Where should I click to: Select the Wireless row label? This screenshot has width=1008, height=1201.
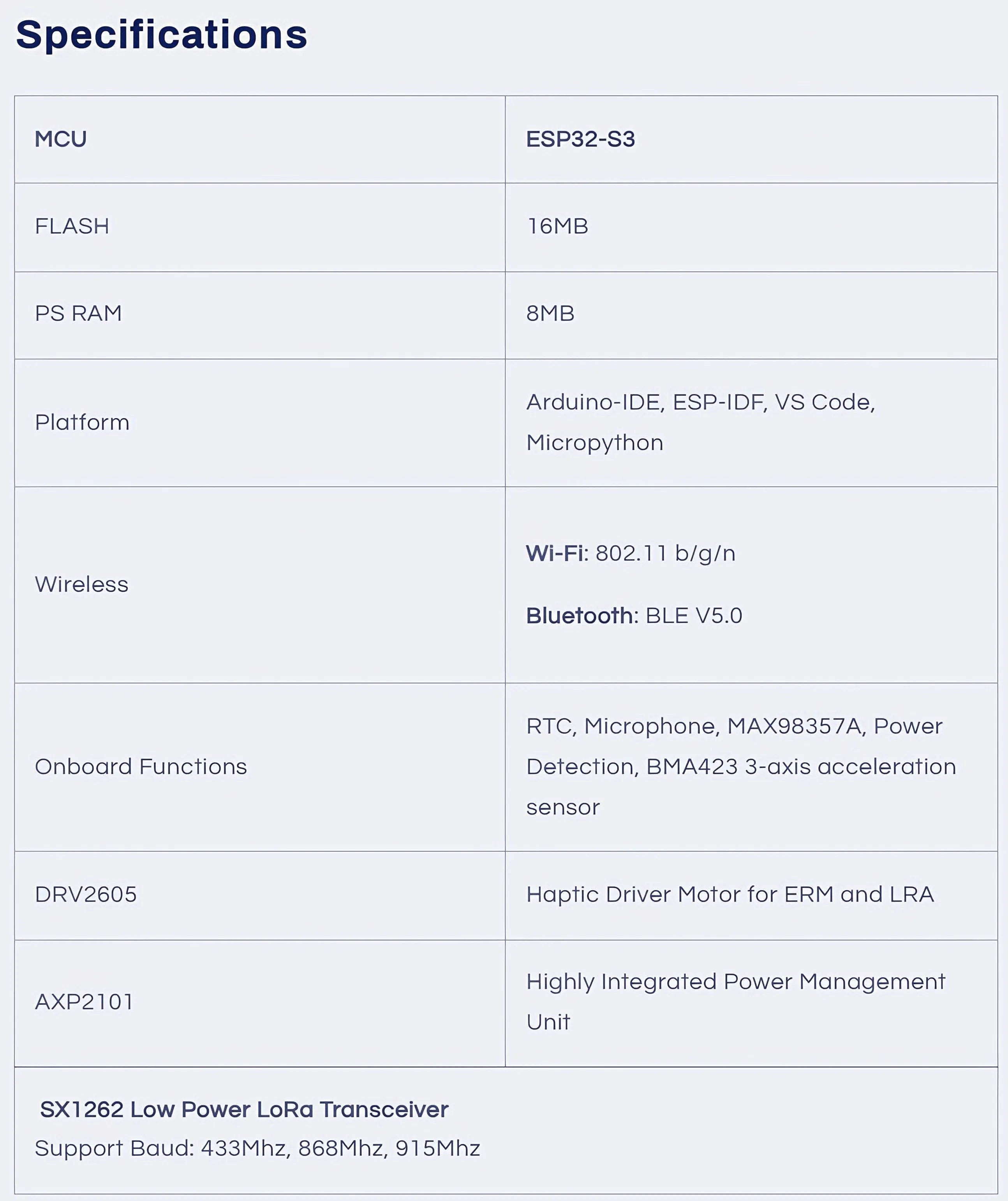(x=82, y=585)
